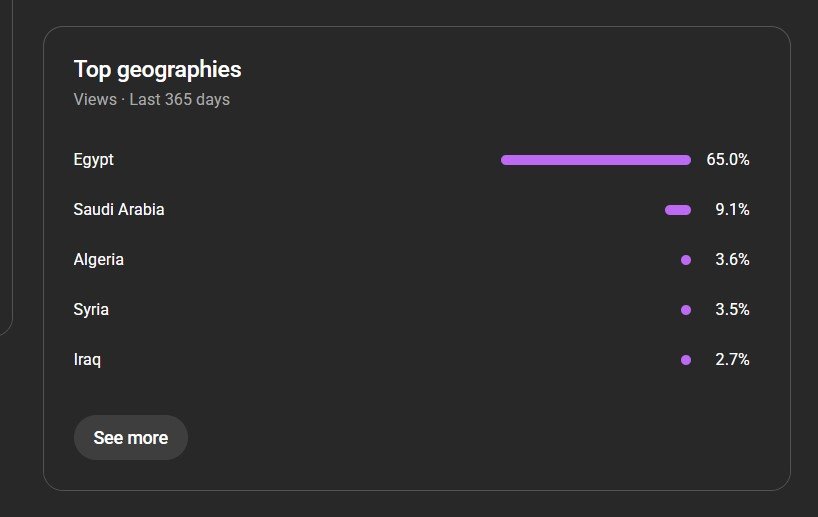Image resolution: width=818 pixels, height=517 pixels.
Task: Select the 3.6% percentage for Algeria
Action: pos(732,260)
